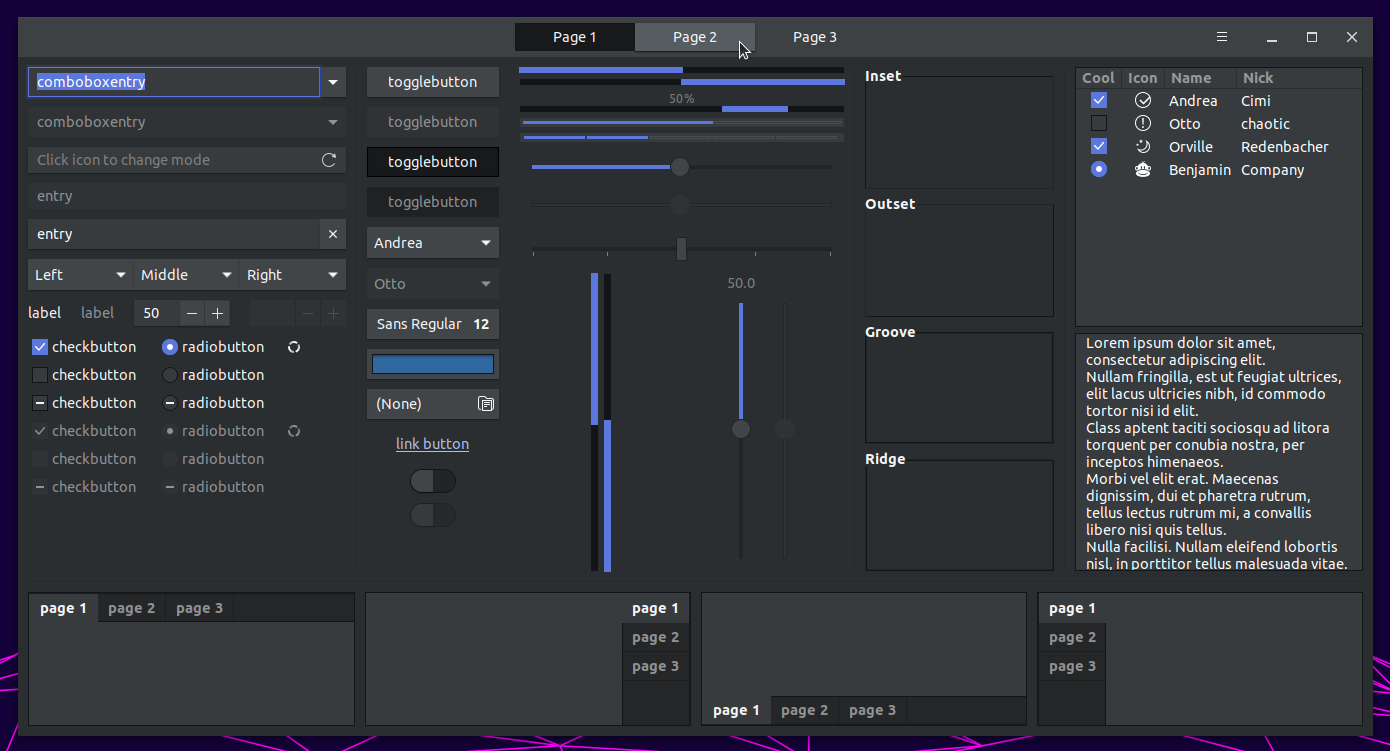
Task: Open the blue color chooser swatch
Action: [x=432, y=363]
